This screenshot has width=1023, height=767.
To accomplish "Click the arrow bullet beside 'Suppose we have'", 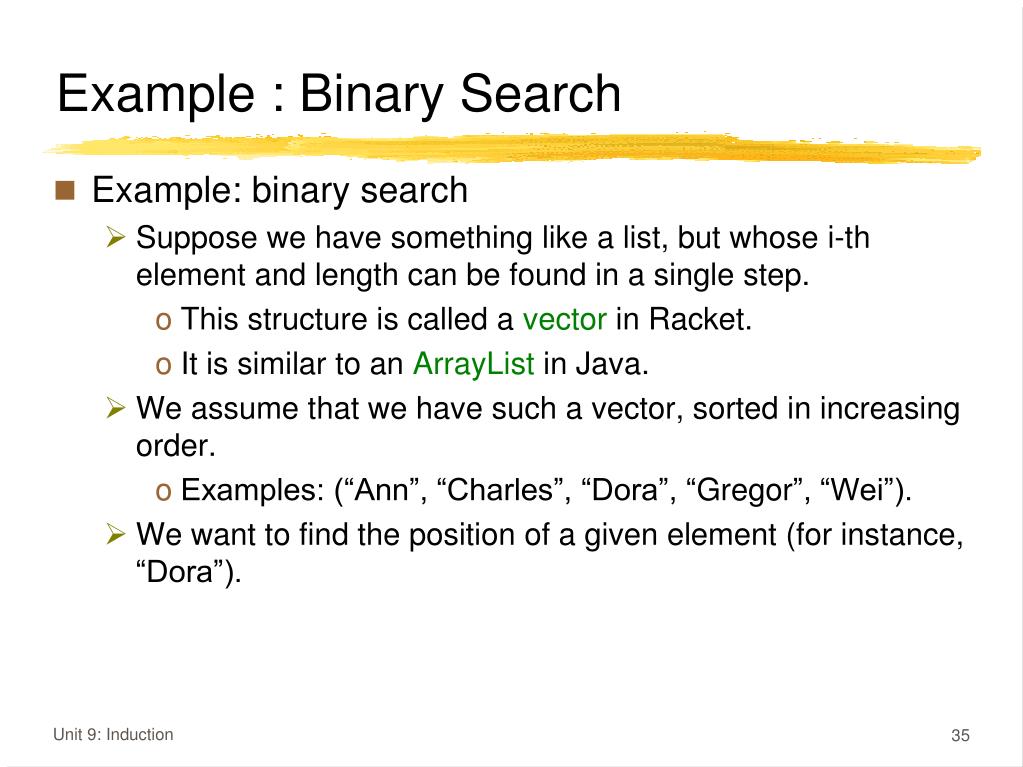I will coord(115,237).
